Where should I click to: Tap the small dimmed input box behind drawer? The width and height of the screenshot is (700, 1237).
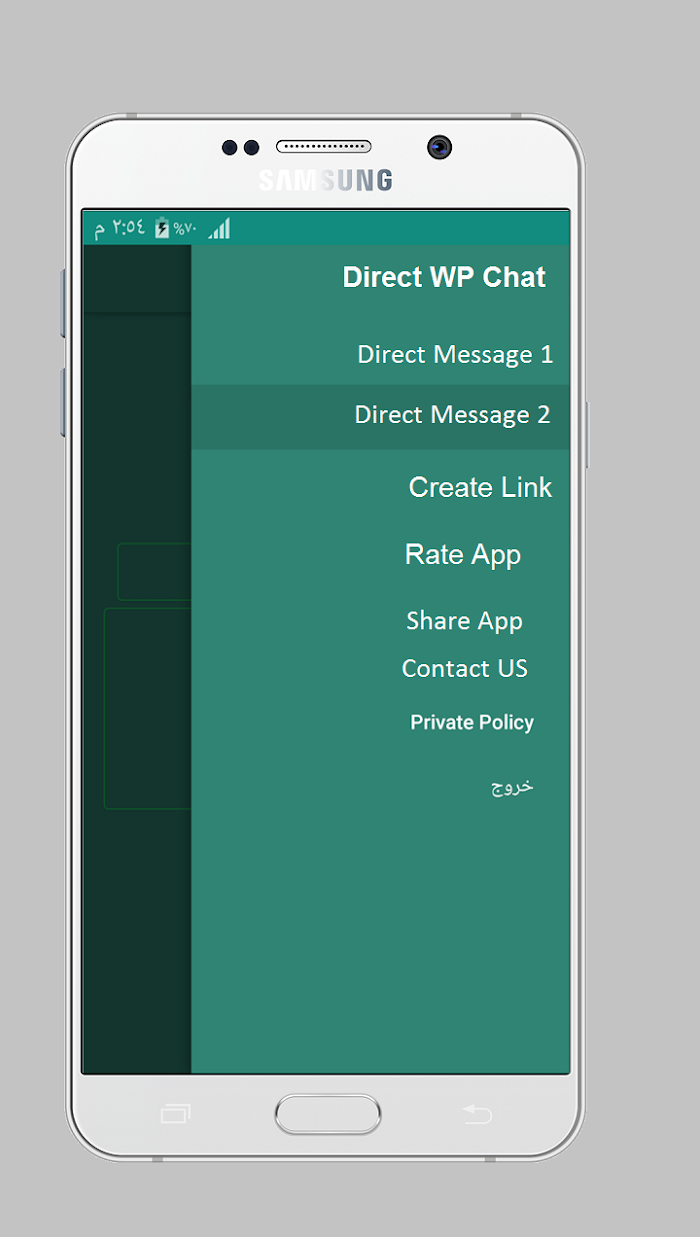[154, 572]
